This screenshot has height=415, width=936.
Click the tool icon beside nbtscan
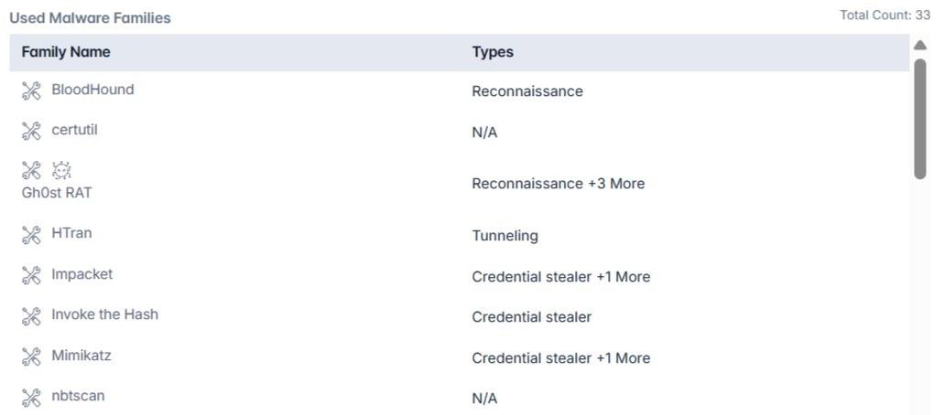[x=31, y=396]
